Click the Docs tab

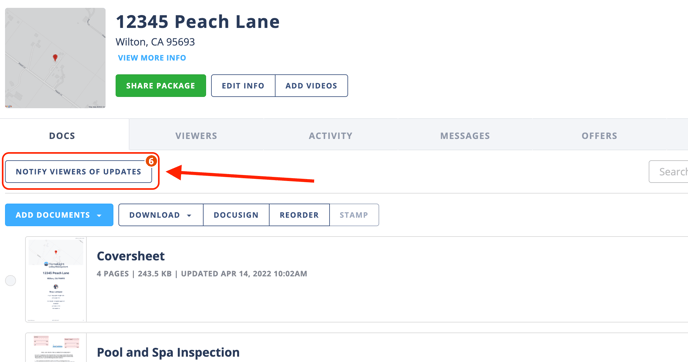tap(62, 136)
